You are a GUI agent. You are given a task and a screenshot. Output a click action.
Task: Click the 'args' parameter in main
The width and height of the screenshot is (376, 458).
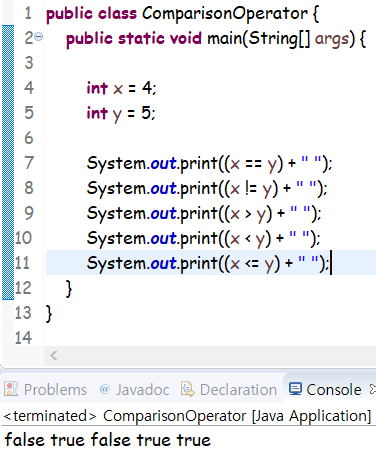(332, 39)
